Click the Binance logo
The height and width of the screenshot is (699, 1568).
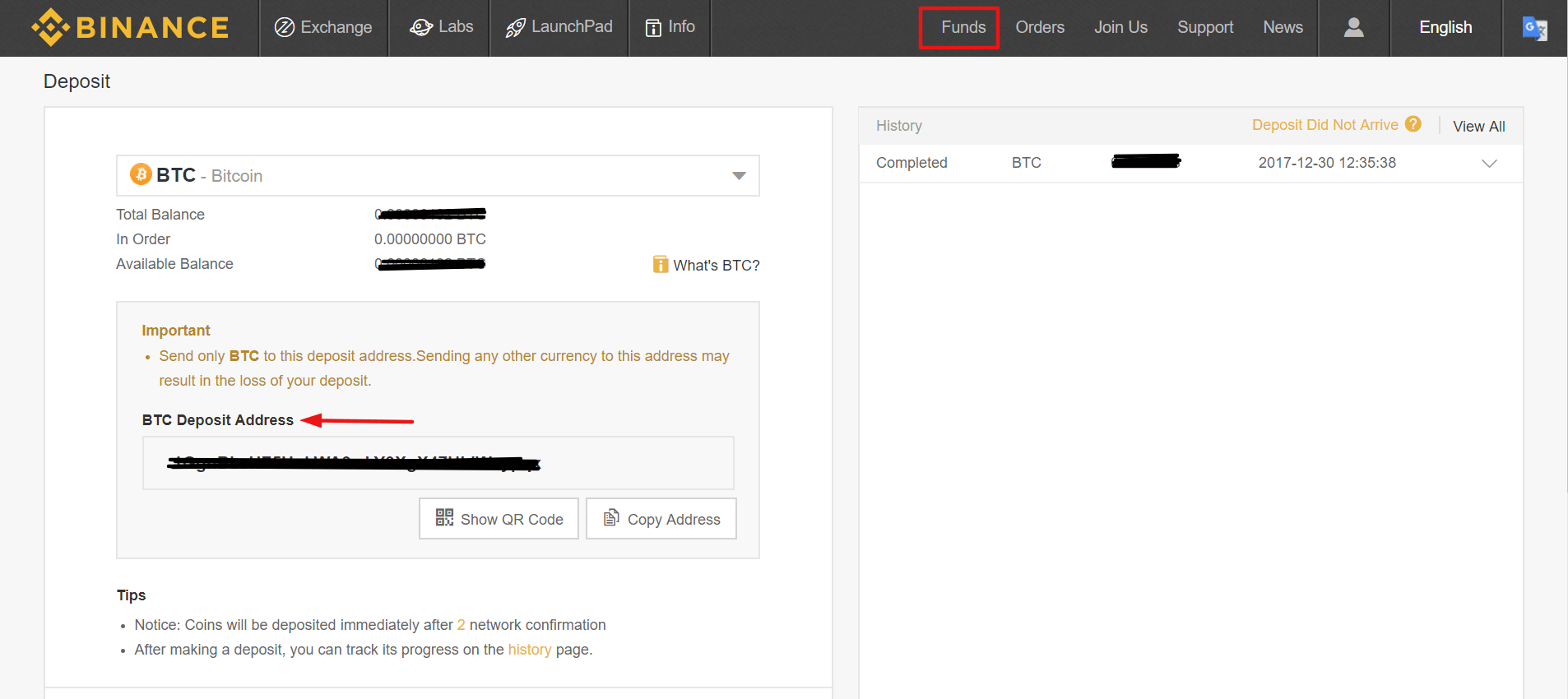[x=130, y=27]
